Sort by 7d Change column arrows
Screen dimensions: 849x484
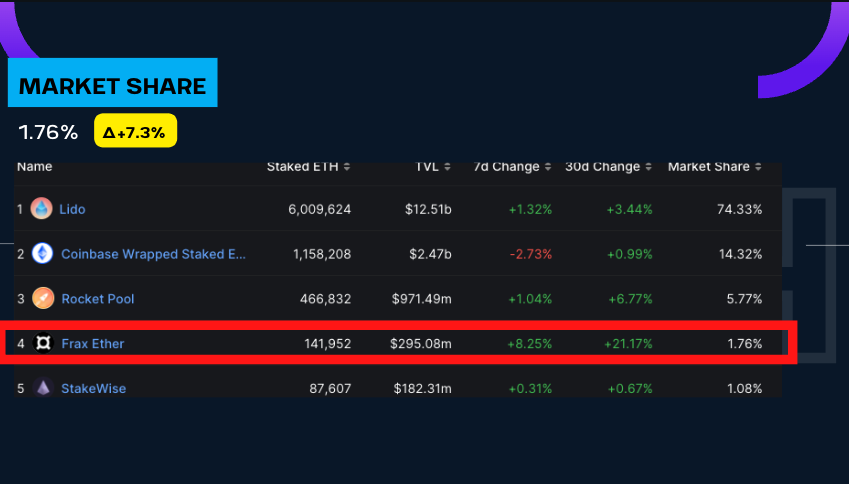(547, 167)
